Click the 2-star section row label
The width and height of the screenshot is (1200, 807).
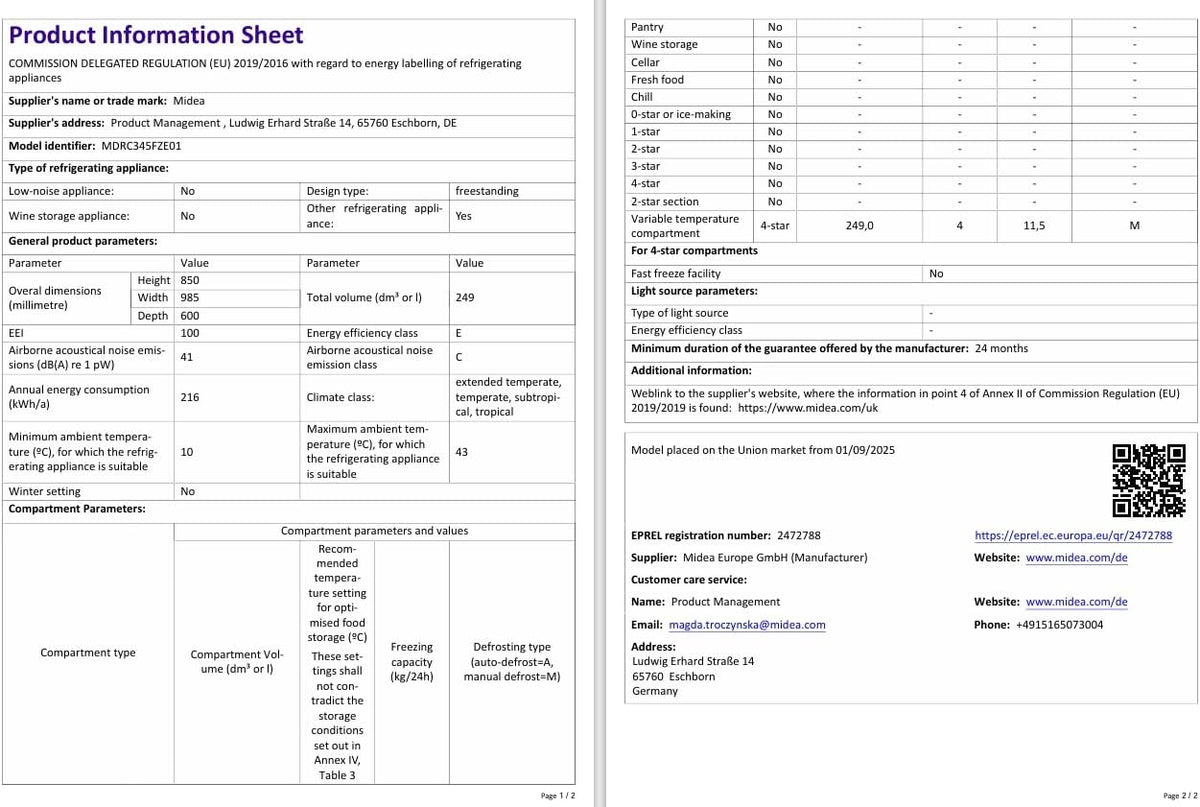click(665, 201)
